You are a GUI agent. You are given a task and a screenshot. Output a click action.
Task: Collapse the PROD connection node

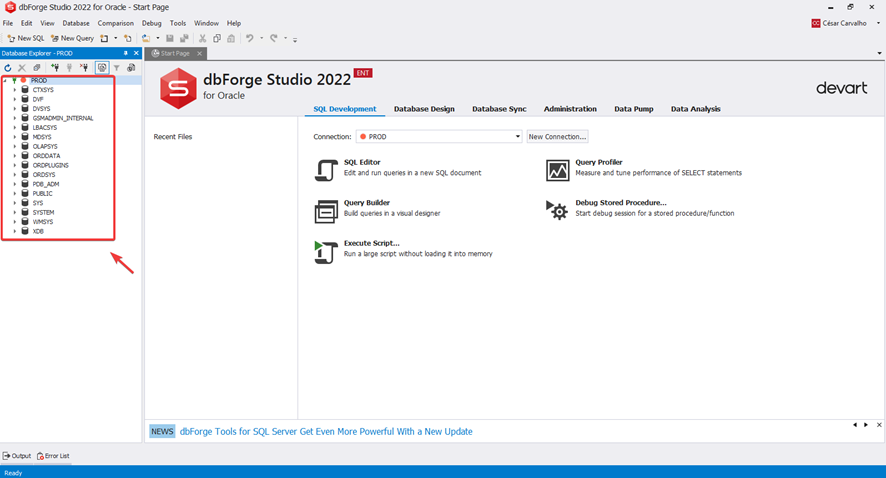click(x=5, y=80)
